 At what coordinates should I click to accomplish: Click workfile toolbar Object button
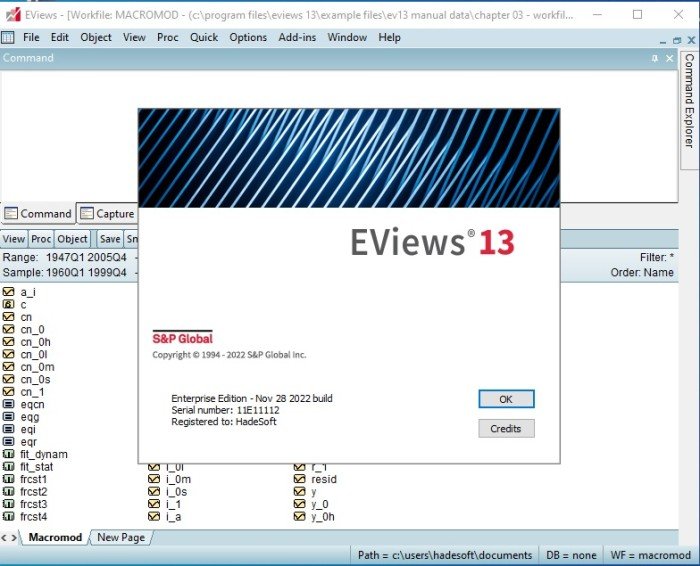coord(72,239)
